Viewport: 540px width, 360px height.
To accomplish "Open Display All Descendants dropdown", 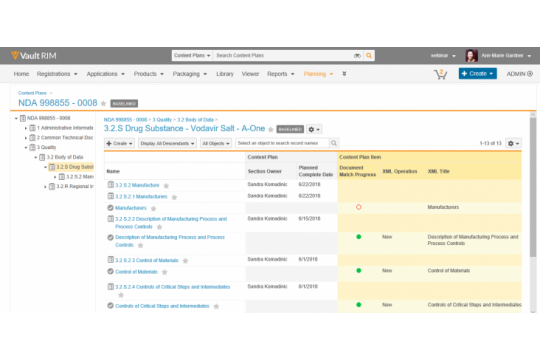I will 167,143.
